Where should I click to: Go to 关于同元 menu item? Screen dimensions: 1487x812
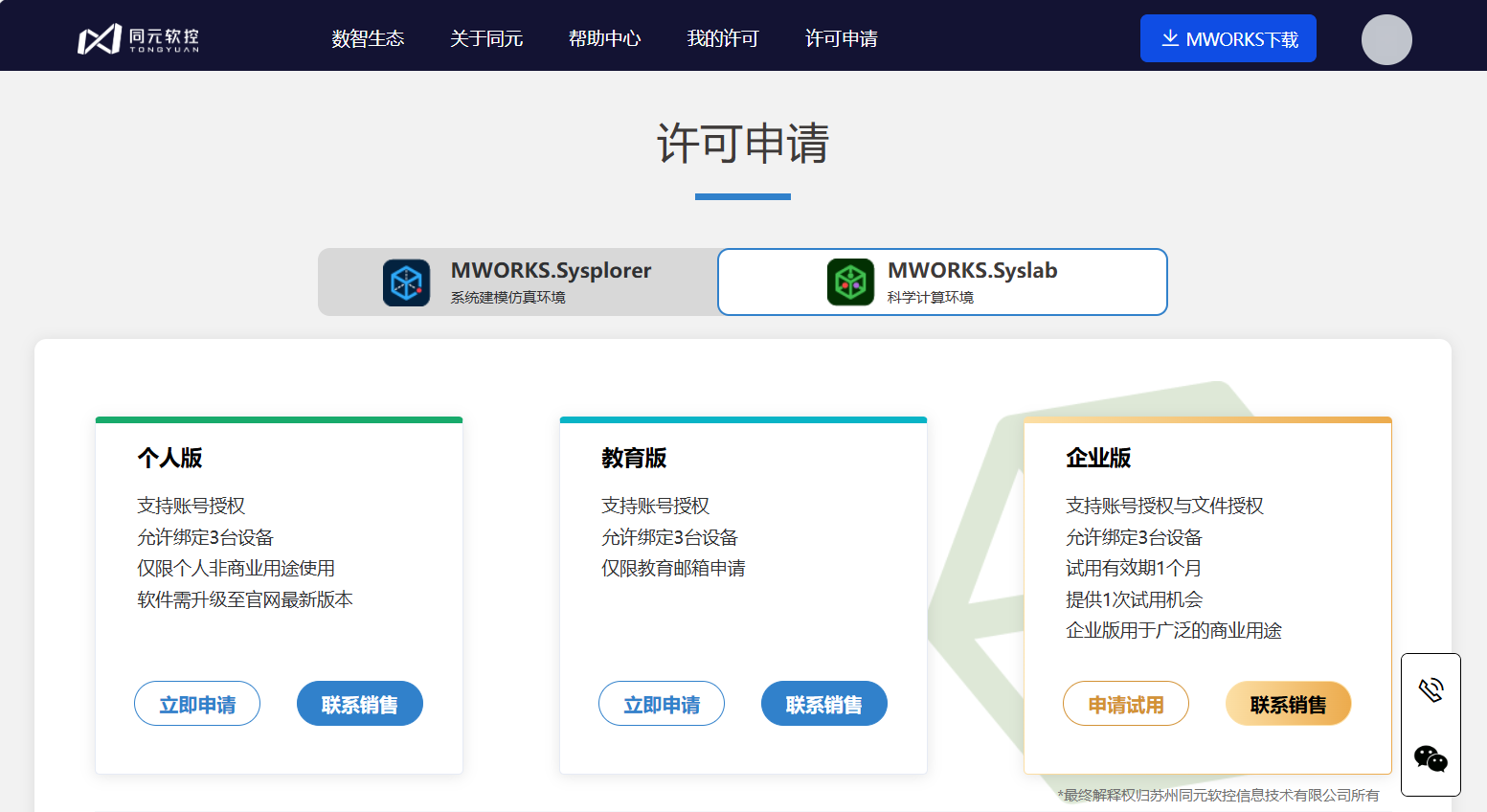click(x=486, y=38)
